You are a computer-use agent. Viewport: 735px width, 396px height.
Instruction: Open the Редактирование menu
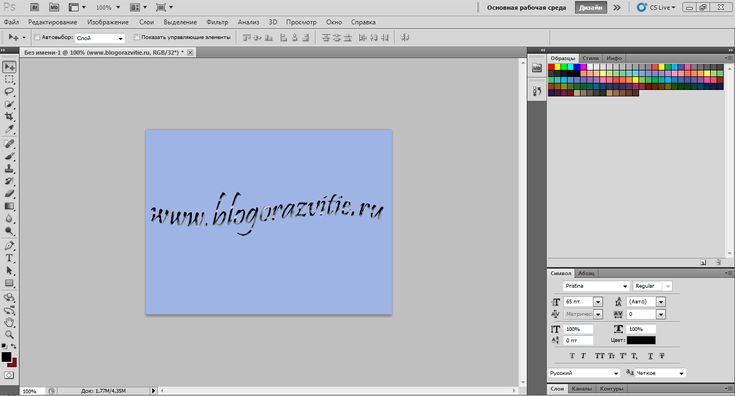point(52,22)
